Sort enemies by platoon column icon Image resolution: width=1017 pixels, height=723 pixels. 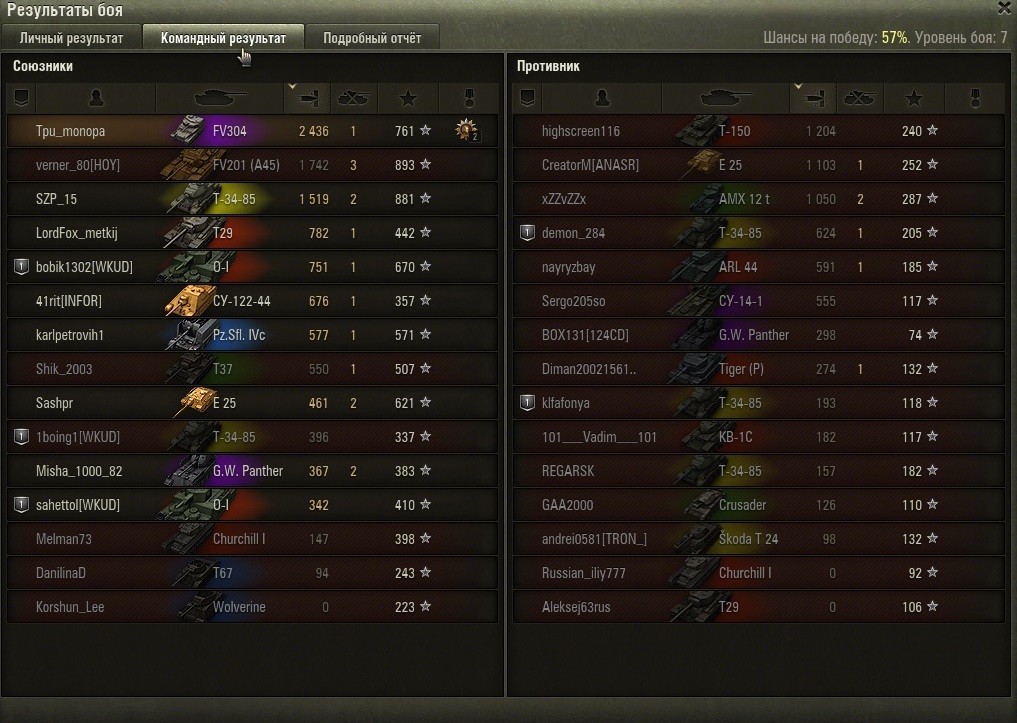pyautogui.click(x=527, y=99)
